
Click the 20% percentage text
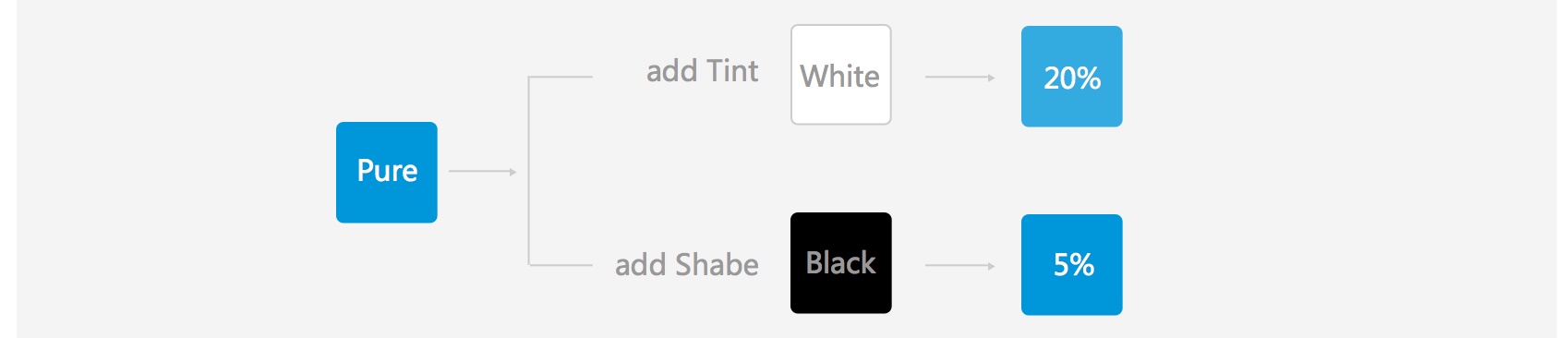click(x=1072, y=78)
